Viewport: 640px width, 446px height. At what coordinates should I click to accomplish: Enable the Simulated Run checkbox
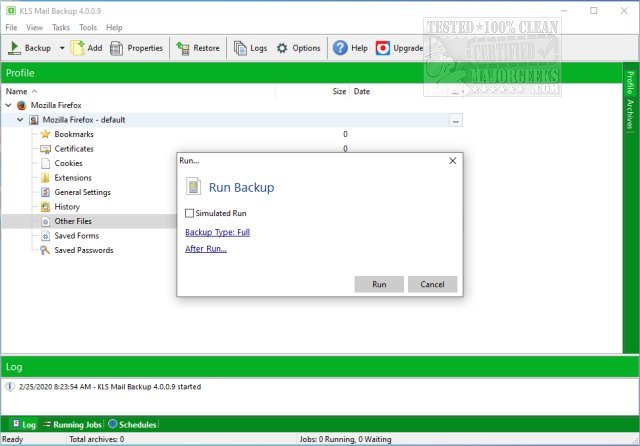pyautogui.click(x=189, y=213)
